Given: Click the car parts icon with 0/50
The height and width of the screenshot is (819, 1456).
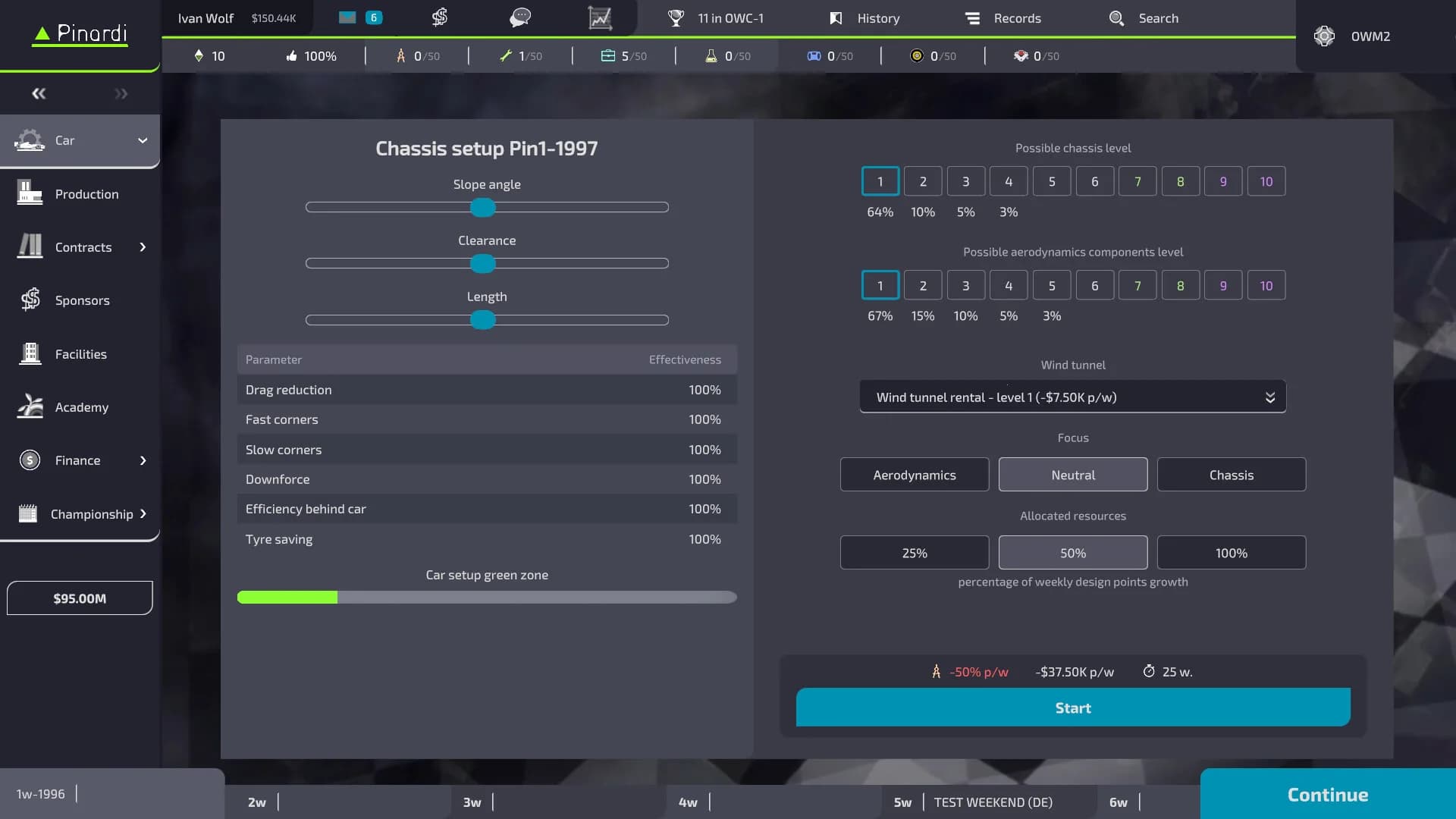Looking at the screenshot, I should 814,56.
